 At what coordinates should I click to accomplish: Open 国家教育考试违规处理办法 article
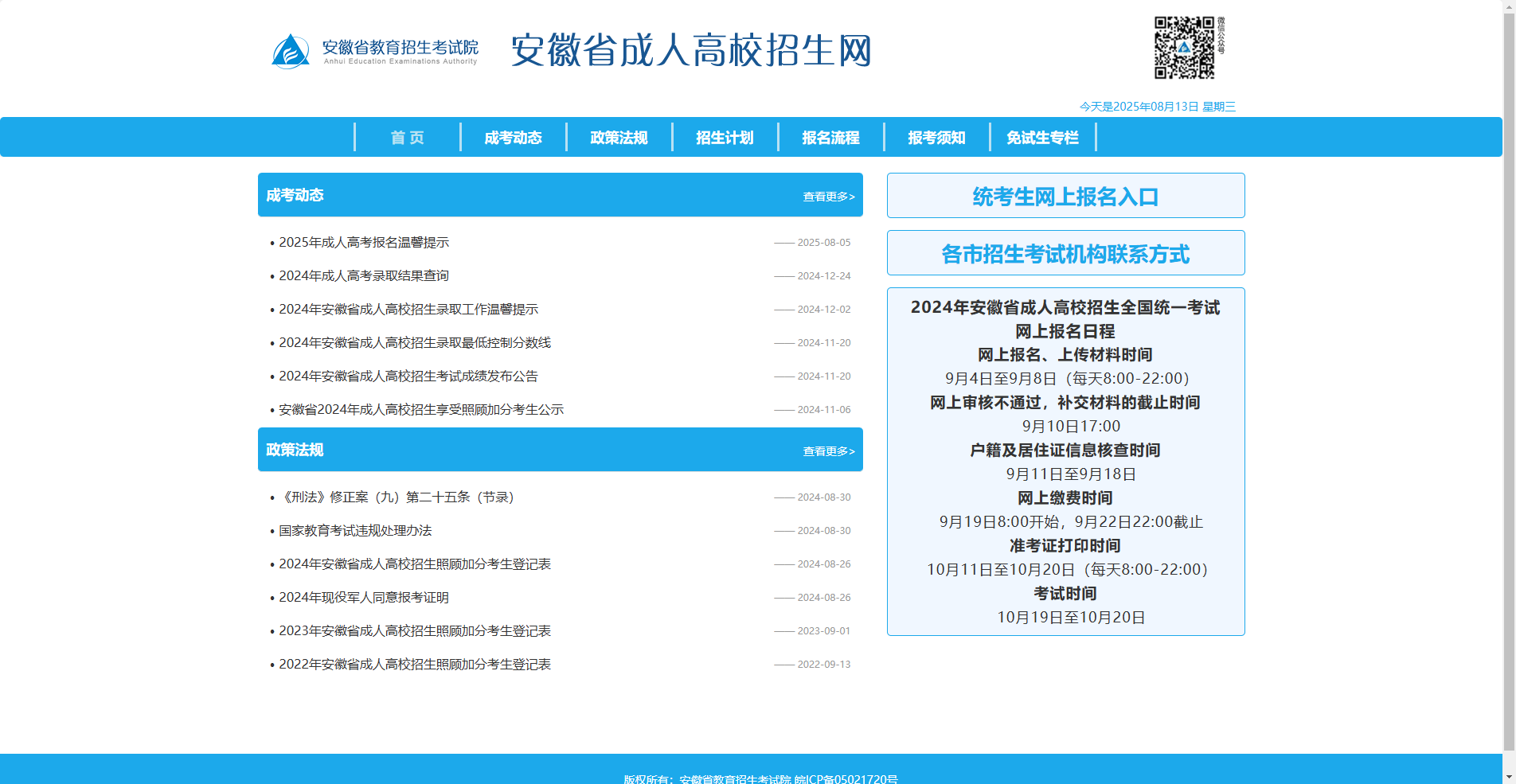(x=355, y=531)
